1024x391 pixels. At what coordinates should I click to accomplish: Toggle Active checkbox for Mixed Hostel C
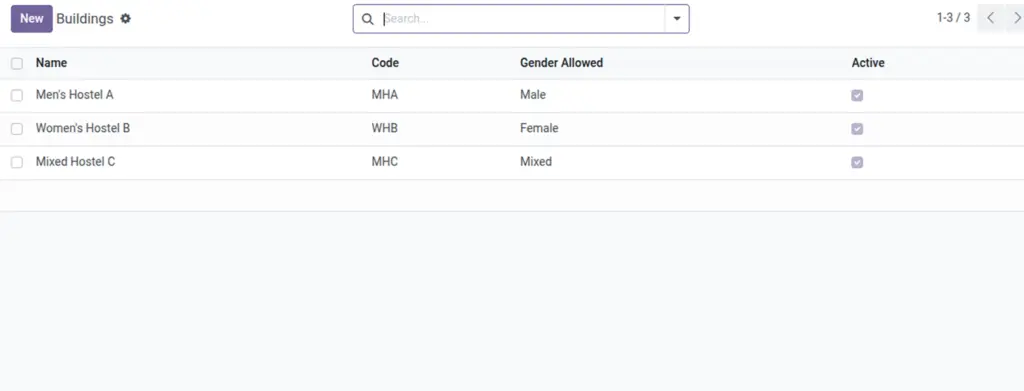pyautogui.click(x=857, y=162)
